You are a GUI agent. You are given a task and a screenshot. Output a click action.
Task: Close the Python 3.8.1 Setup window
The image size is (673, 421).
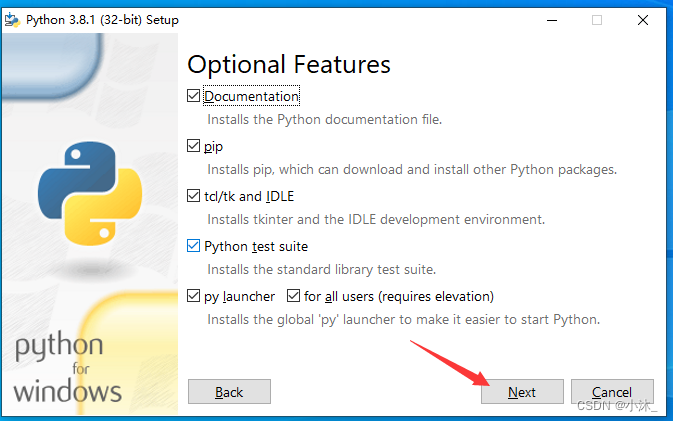(x=643, y=20)
